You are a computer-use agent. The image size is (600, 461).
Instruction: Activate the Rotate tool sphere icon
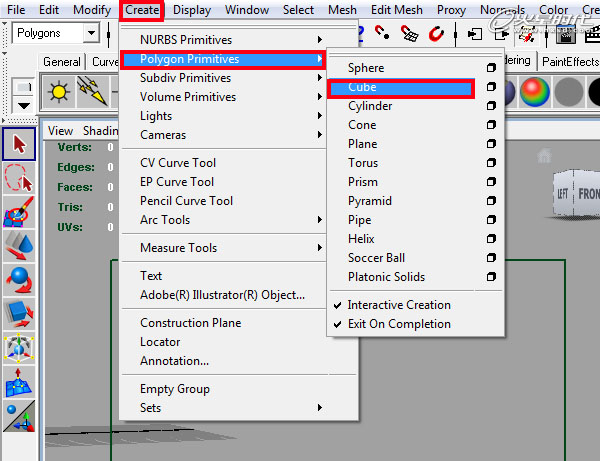click(19, 280)
